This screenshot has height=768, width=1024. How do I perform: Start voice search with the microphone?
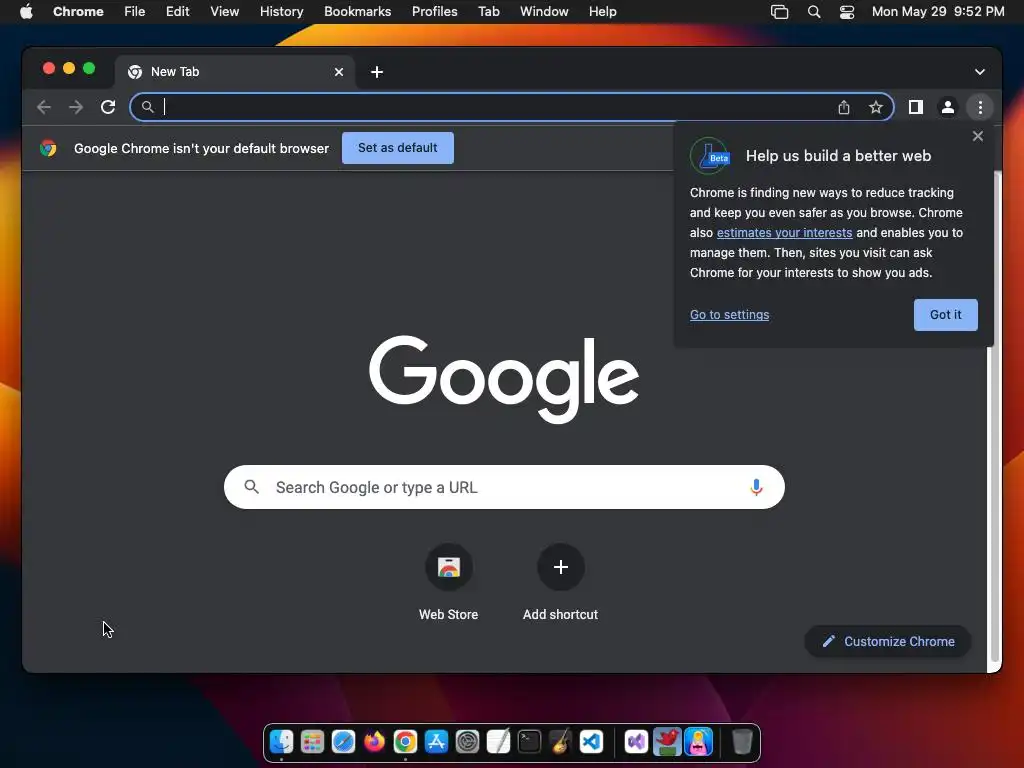pyautogui.click(x=756, y=487)
